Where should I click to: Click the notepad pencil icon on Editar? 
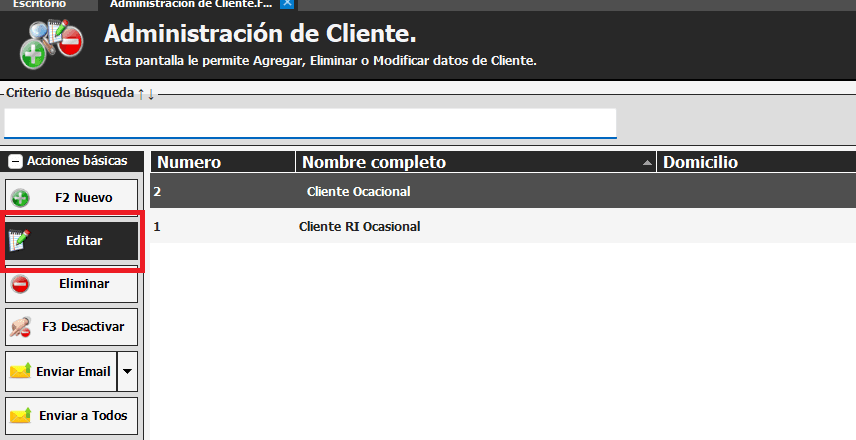click(x=19, y=240)
